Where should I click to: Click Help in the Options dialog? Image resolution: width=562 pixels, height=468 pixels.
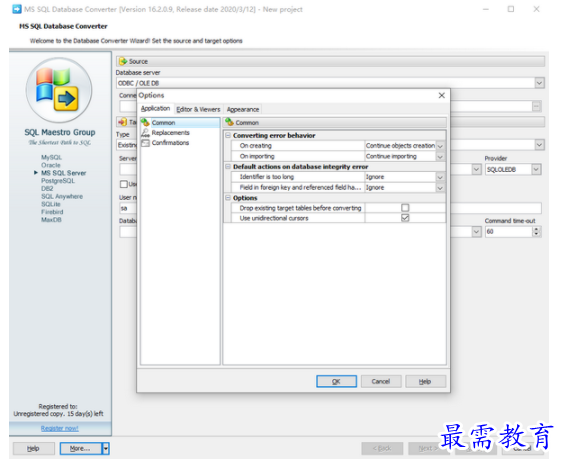click(x=425, y=381)
